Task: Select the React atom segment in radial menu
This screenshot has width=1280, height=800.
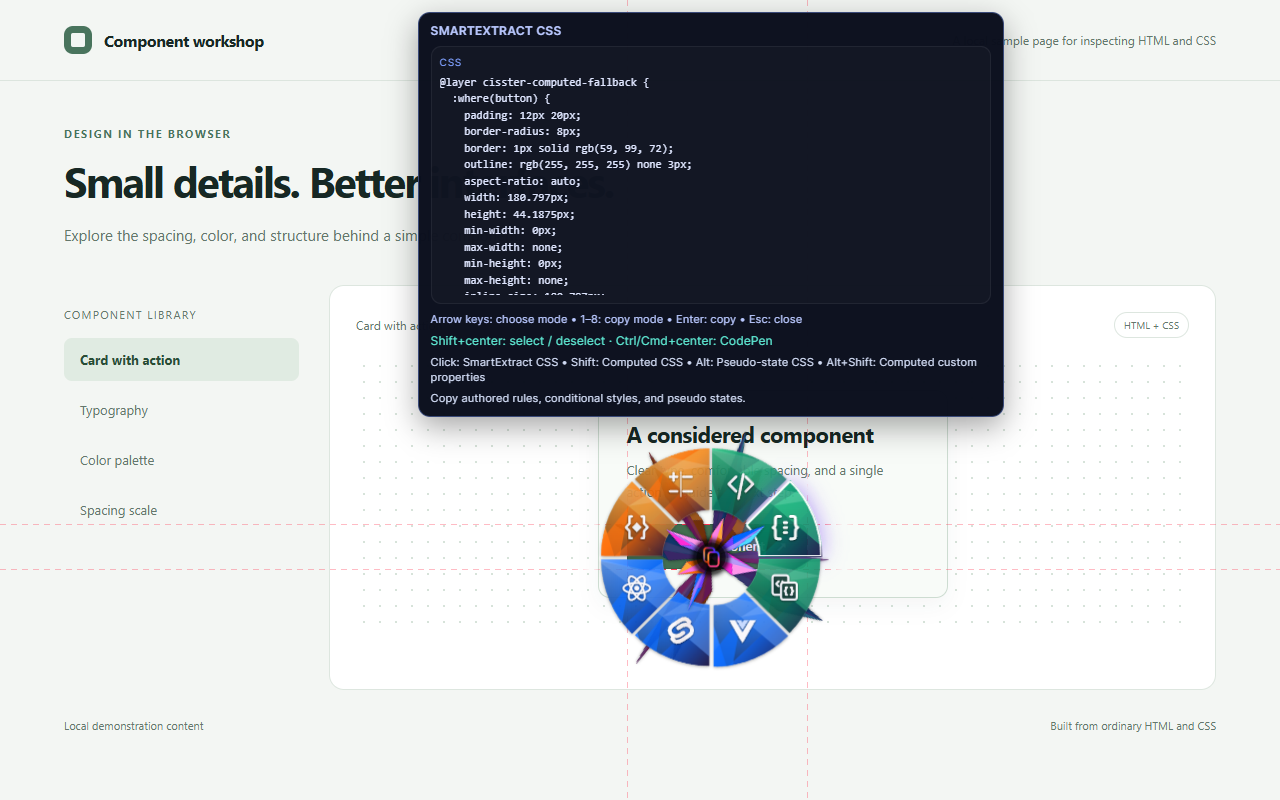Action: (x=638, y=587)
